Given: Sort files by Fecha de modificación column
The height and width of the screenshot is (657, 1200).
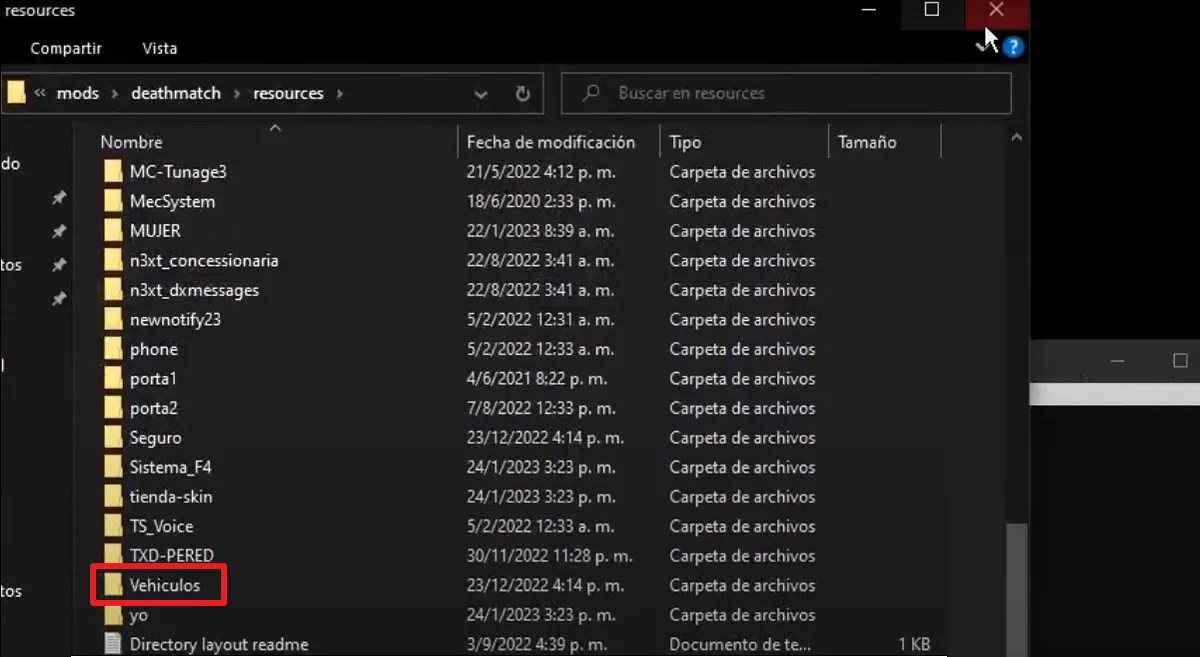Looking at the screenshot, I should pos(550,142).
